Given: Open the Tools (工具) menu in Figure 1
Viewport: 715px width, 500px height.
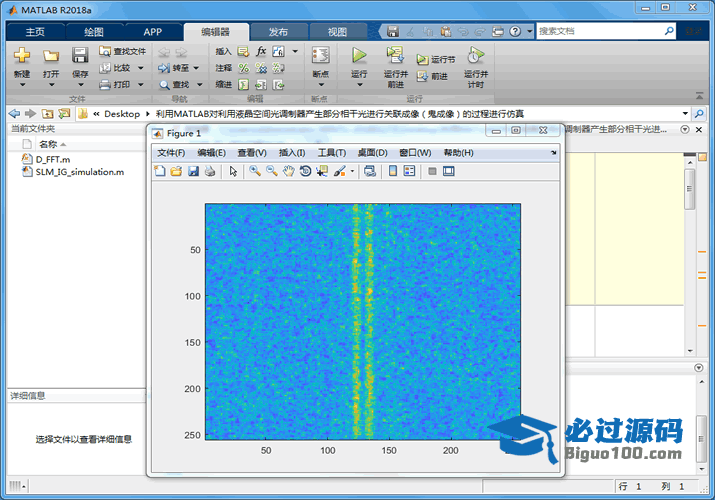Looking at the screenshot, I should (x=332, y=153).
